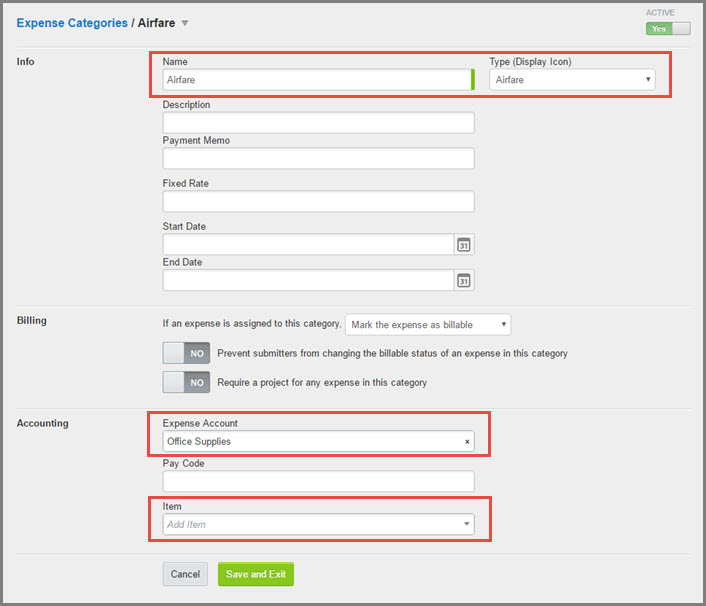
Task: Toggle prevent changing billable status switch
Action: point(186,353)
